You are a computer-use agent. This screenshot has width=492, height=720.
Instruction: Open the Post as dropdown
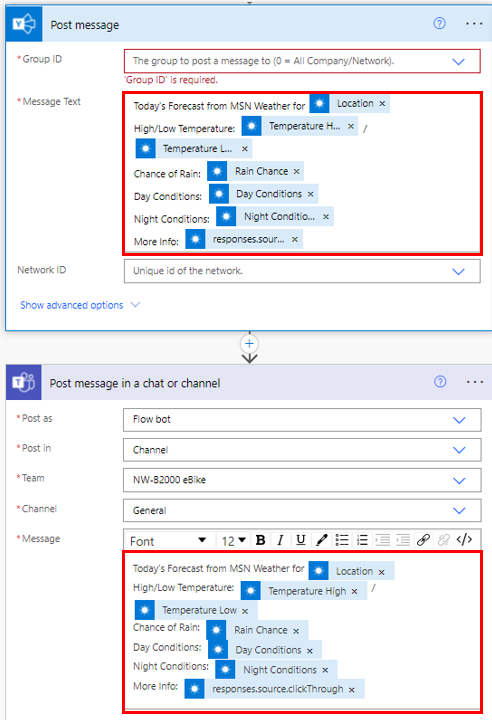pos(302,420)
